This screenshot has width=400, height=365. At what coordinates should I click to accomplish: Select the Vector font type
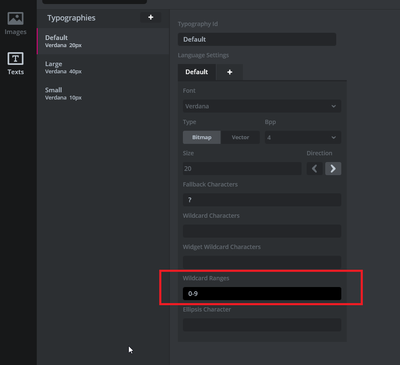[x=240, y=137]
